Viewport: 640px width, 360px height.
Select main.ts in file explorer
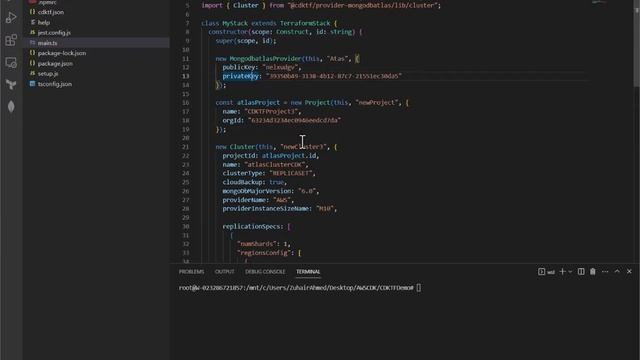[47, 43]
